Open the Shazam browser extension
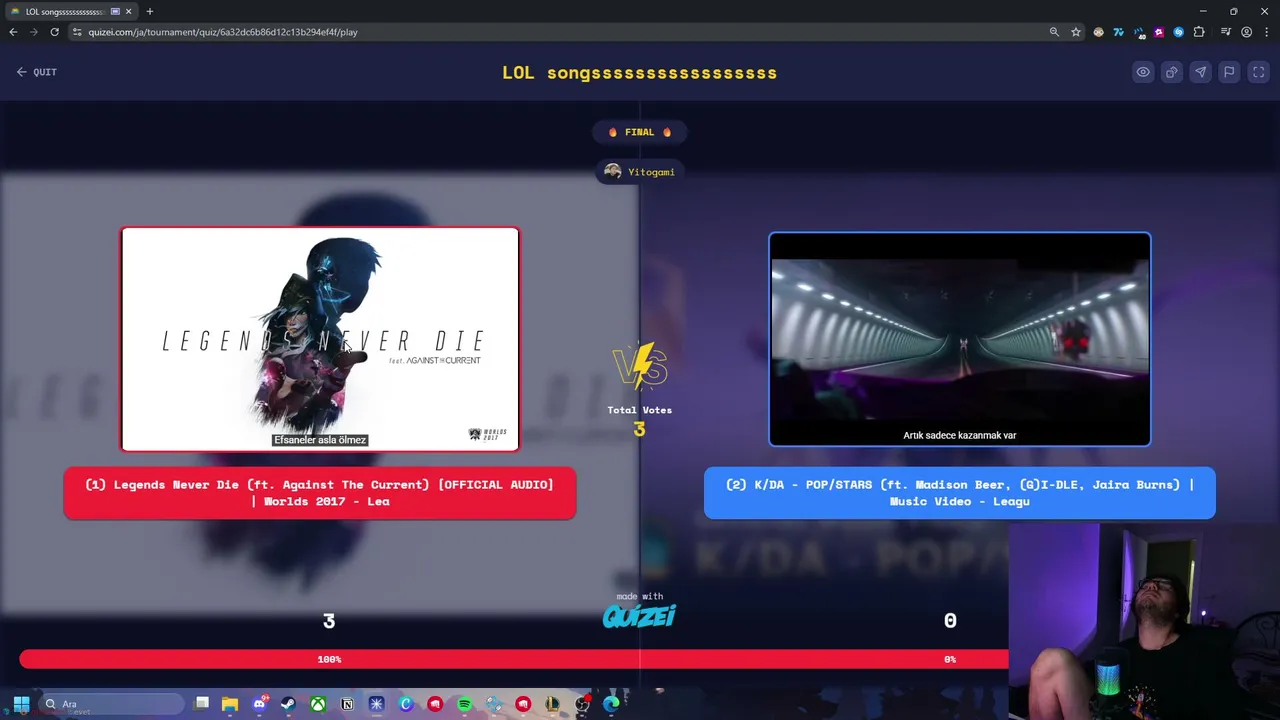The height and width of the screenshot is (720, 1280). point(1179,32)
